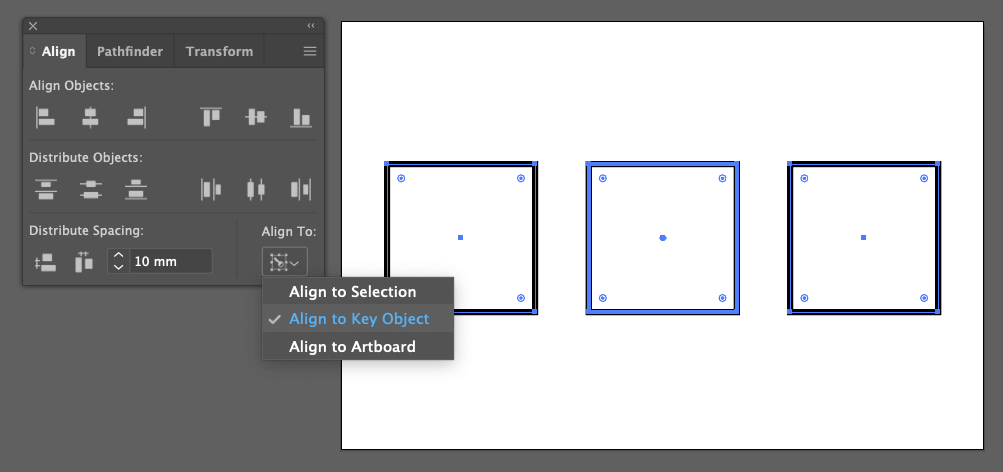The width and height of the screenshot is (1003, 472).
Task: Switch to the Transform tab
Action: click(x=219, y=52)
